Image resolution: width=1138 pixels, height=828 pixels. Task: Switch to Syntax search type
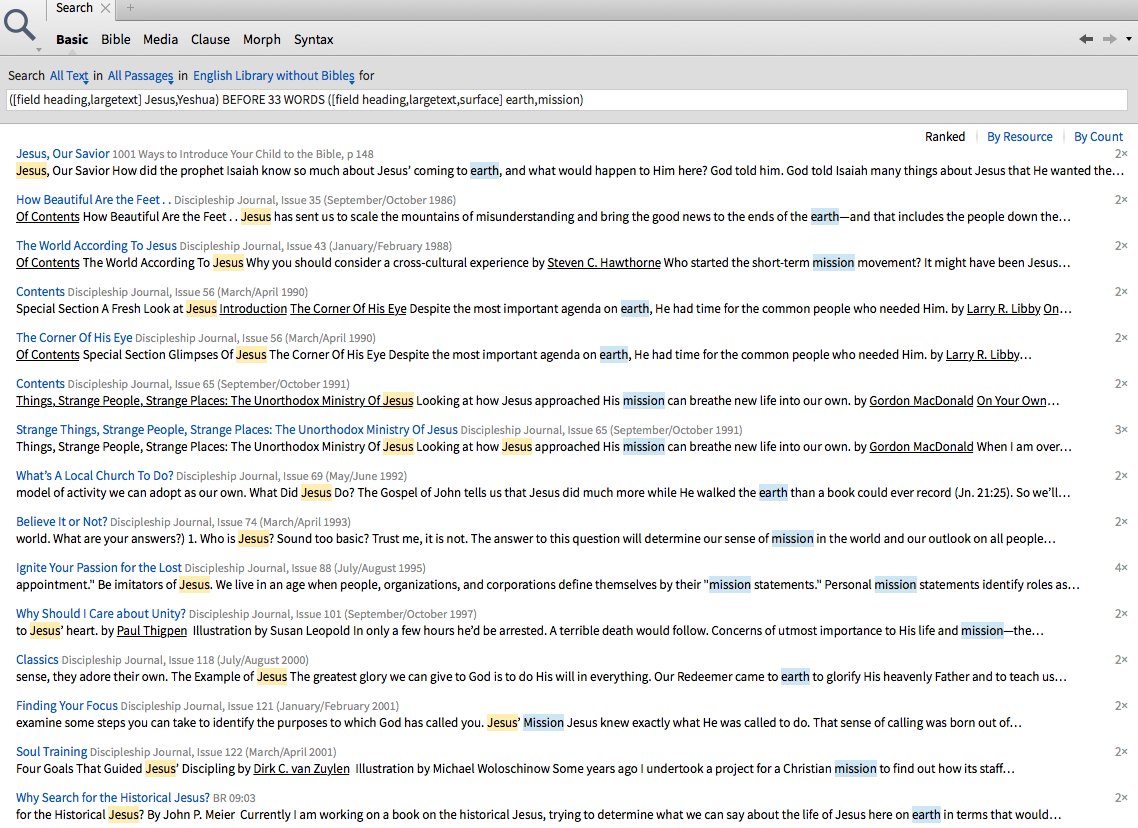coord(314,40)
